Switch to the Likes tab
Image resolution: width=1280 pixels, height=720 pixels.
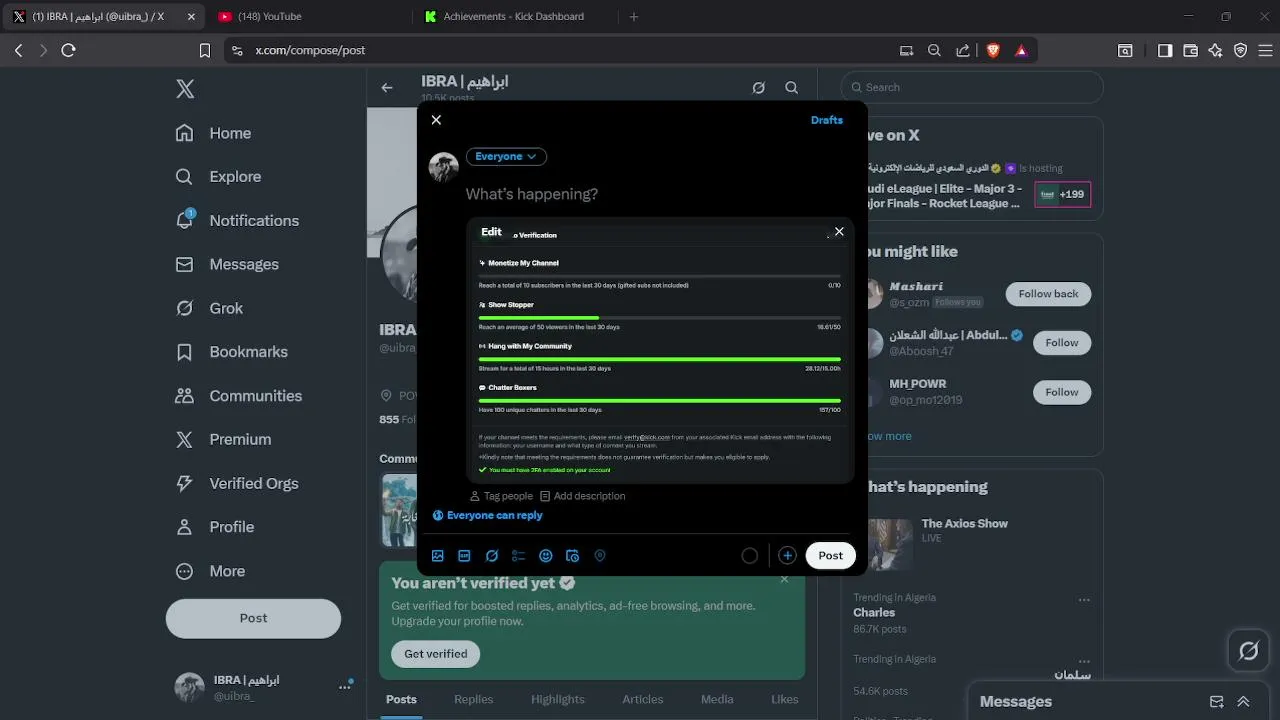click(x=785, y=699)
